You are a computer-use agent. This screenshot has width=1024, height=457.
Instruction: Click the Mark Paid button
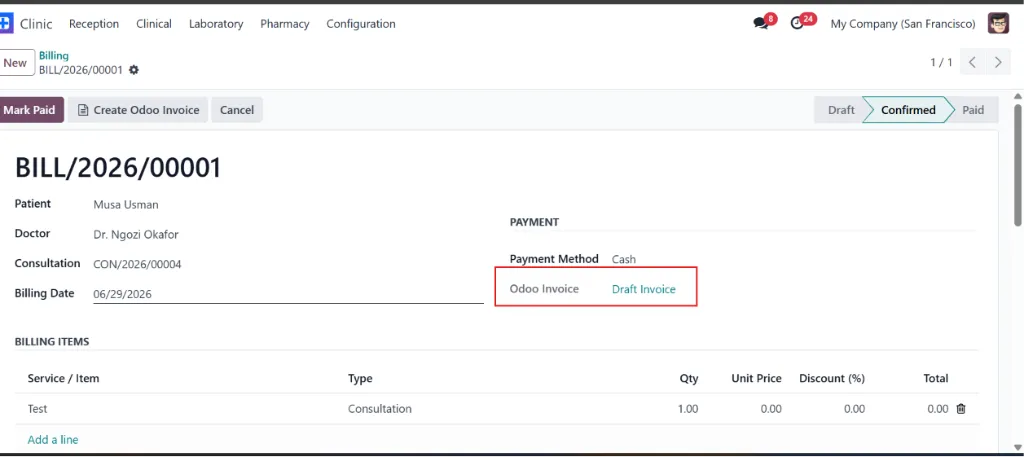(30, 110)
